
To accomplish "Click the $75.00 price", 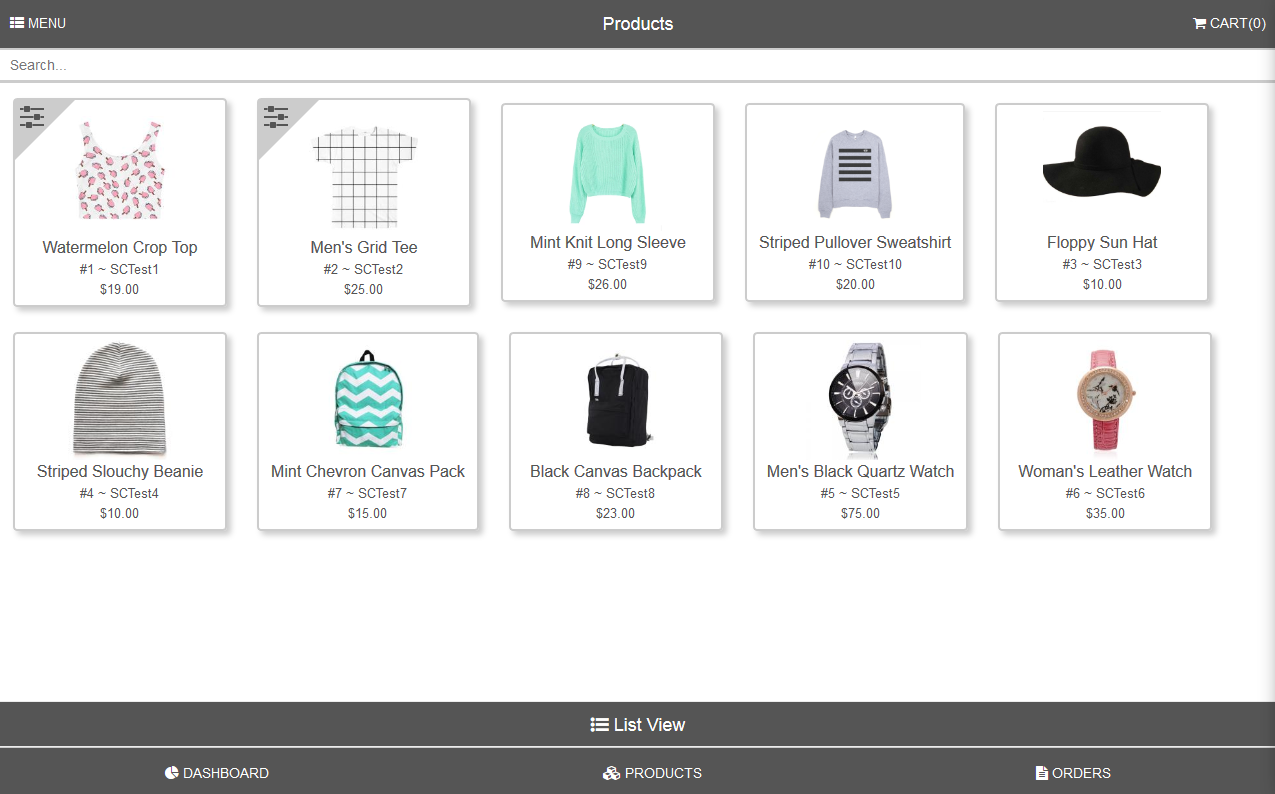I will pos(860,513).
